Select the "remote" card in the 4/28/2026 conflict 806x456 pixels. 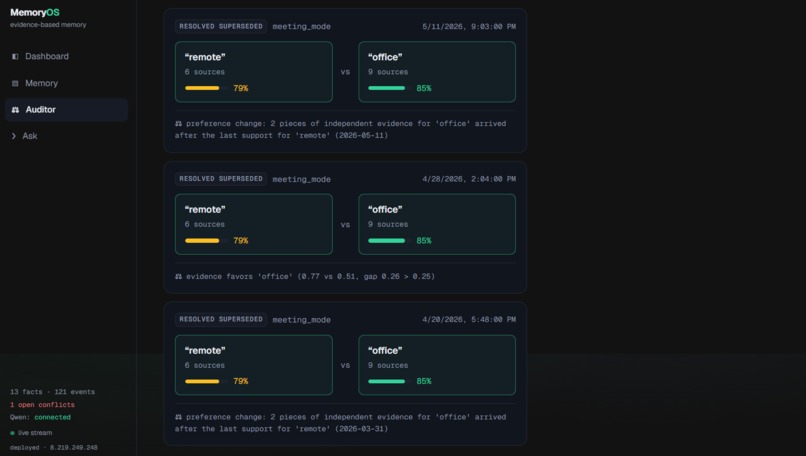(x=253, y=224)
